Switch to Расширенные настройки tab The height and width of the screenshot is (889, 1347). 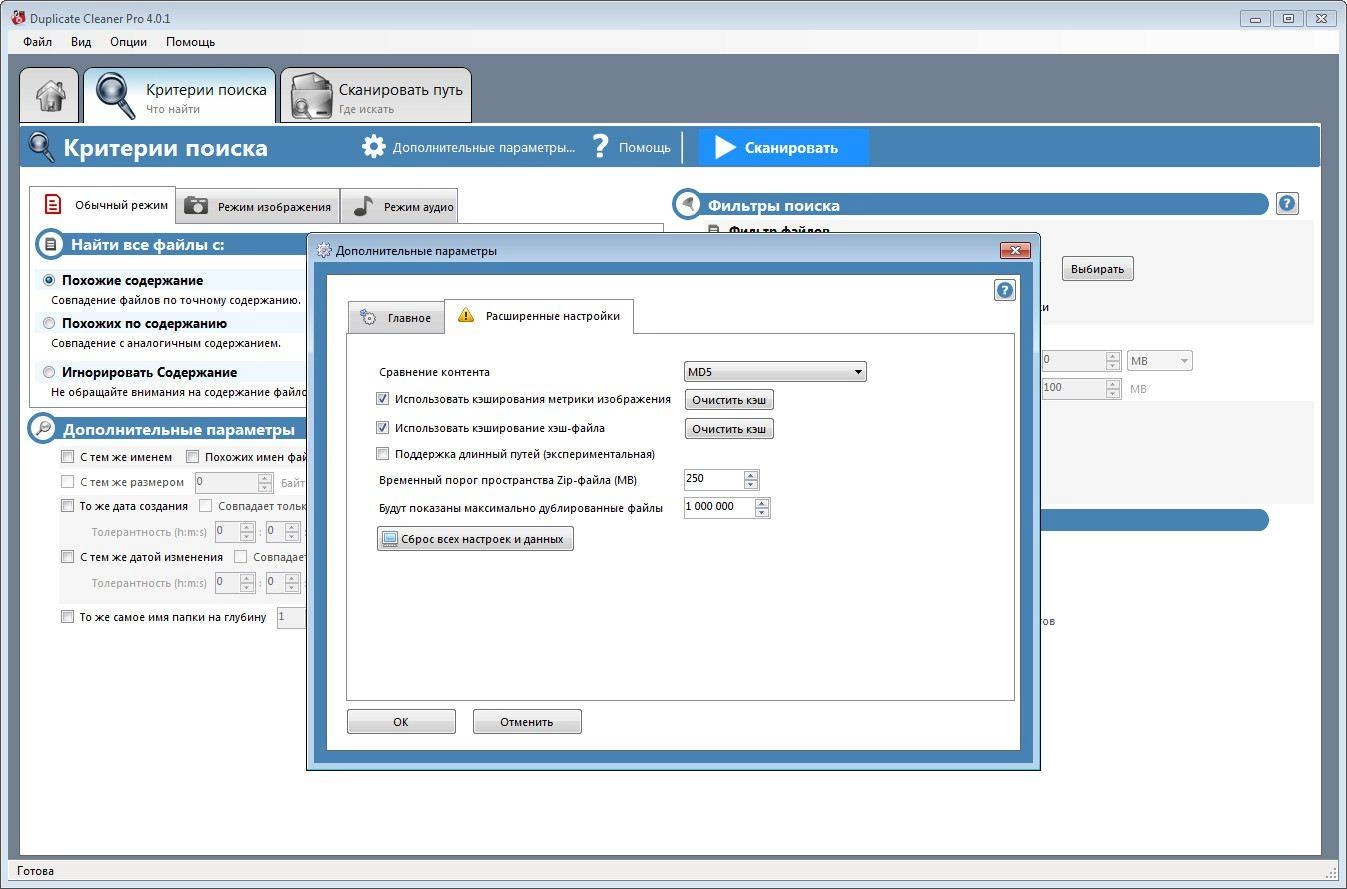coord(539,316)
